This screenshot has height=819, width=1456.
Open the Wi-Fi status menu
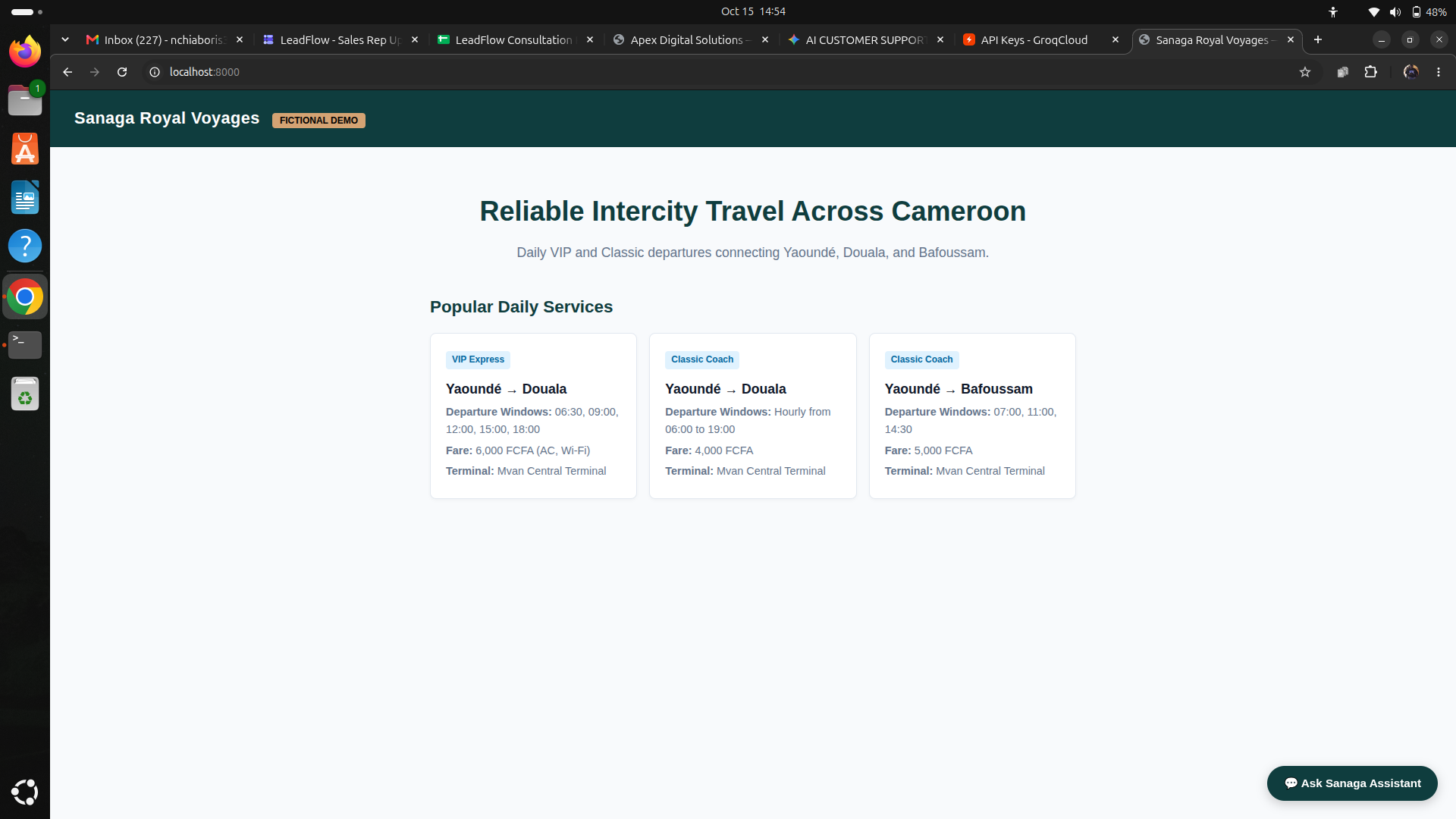(x=1373, y=11)
